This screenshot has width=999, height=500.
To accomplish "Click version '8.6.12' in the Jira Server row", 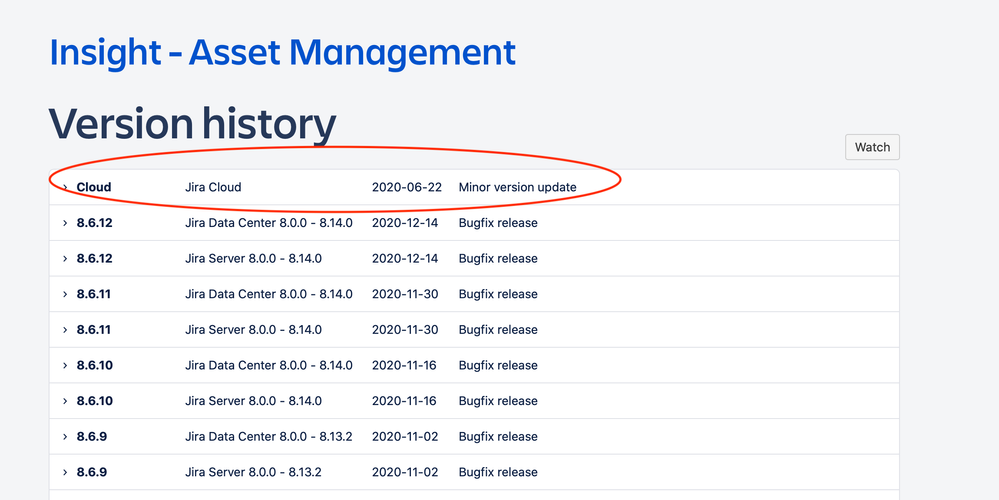I will [94, 259].
